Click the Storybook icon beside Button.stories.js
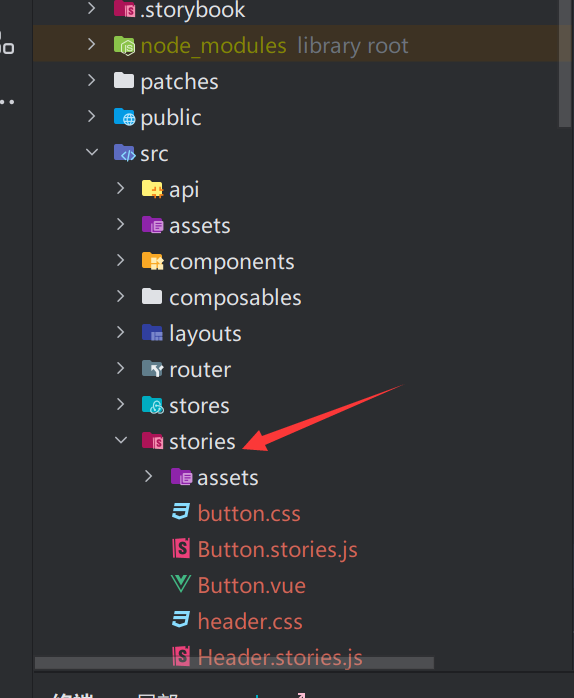Image resolution: width=574 pixels, height=698 pixels. pos(181,548)
